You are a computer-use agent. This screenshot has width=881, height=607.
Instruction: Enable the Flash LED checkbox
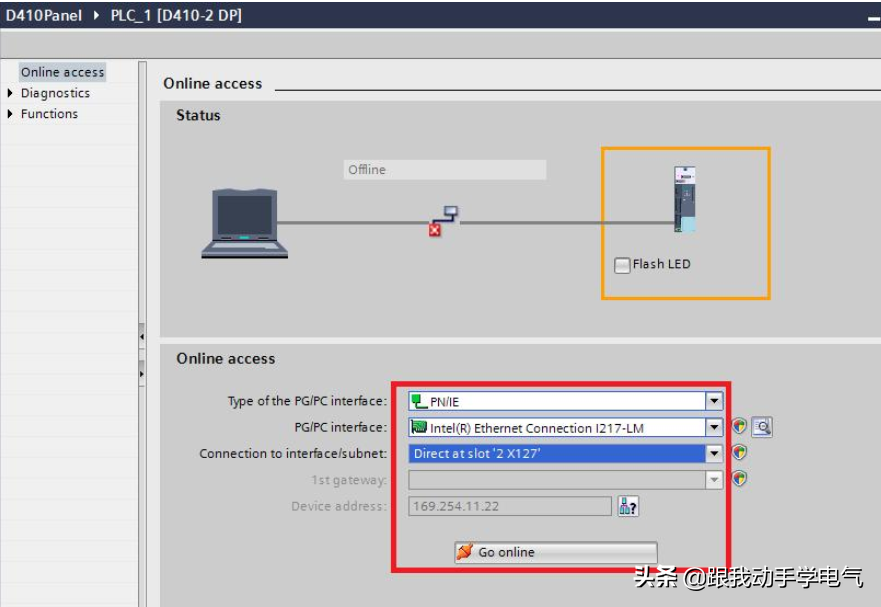coord(622,265)
